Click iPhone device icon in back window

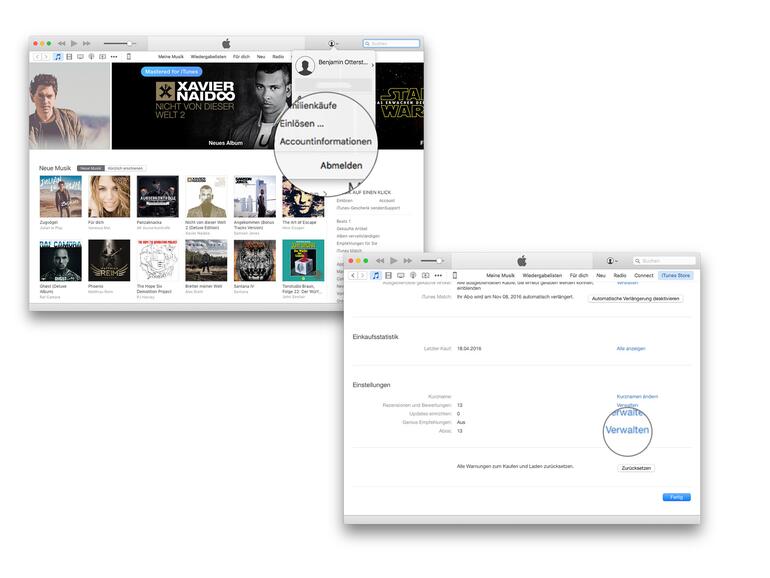129,57
